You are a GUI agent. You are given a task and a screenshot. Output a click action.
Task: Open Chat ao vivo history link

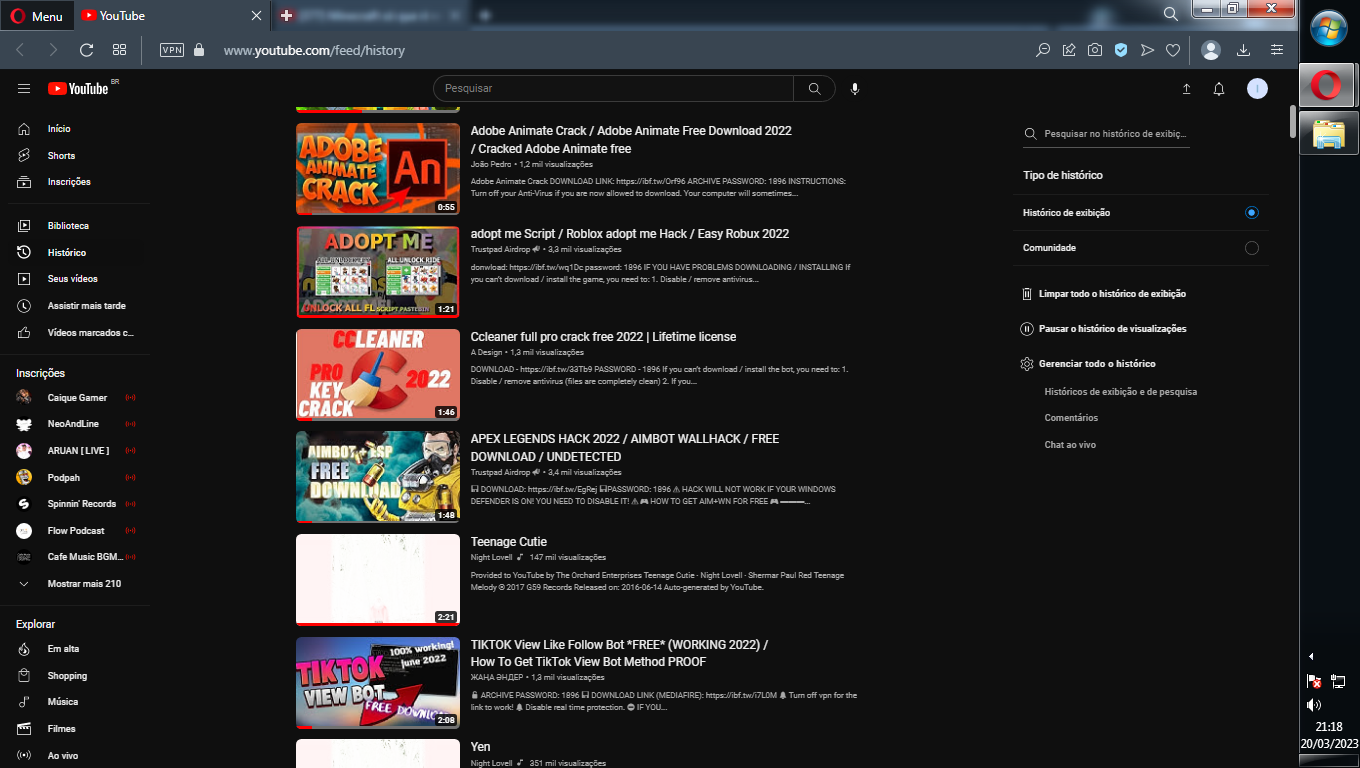(x=1070, y=445)
